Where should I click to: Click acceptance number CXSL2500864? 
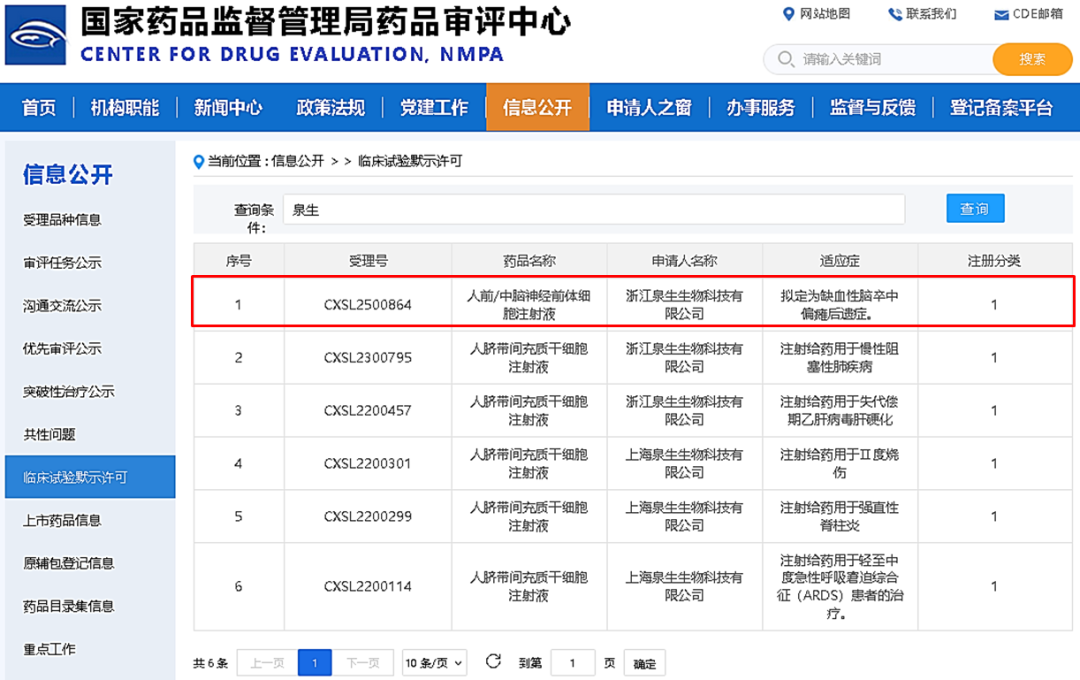(x=367, y=305)
